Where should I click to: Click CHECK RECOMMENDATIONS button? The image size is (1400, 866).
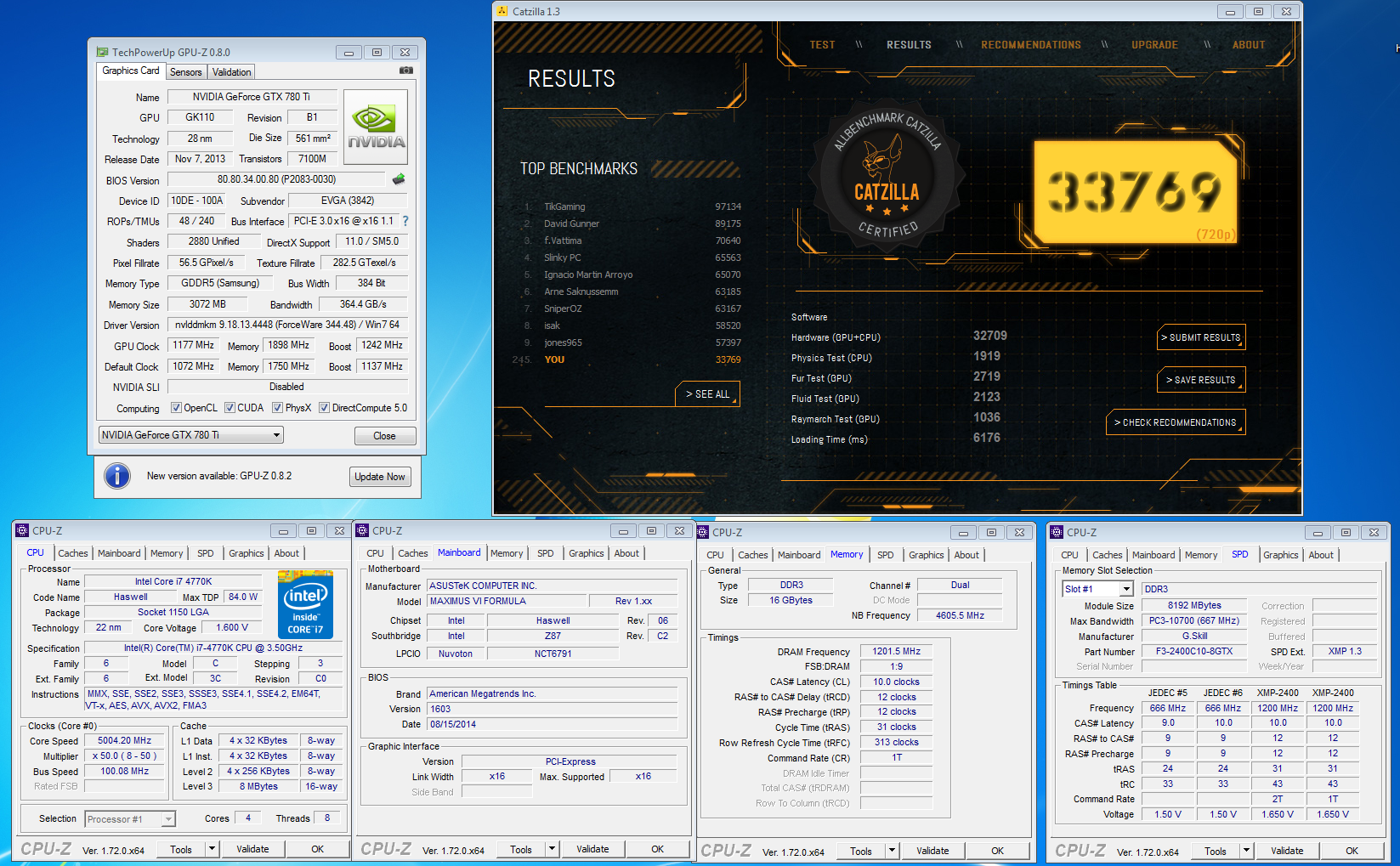pyautogui.click(x=1176, y=422)
